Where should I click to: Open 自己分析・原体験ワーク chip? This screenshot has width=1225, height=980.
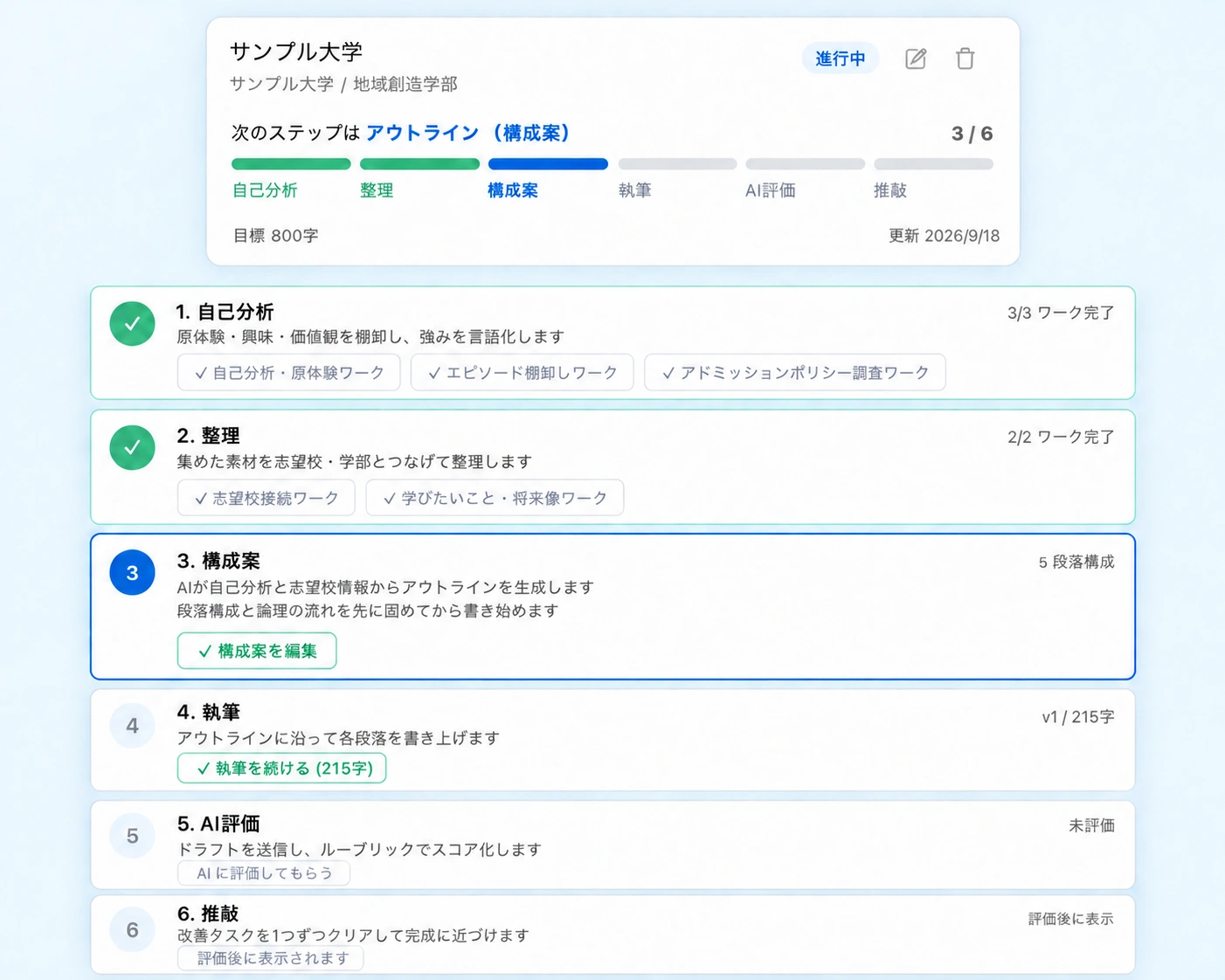tap(288, 372)
